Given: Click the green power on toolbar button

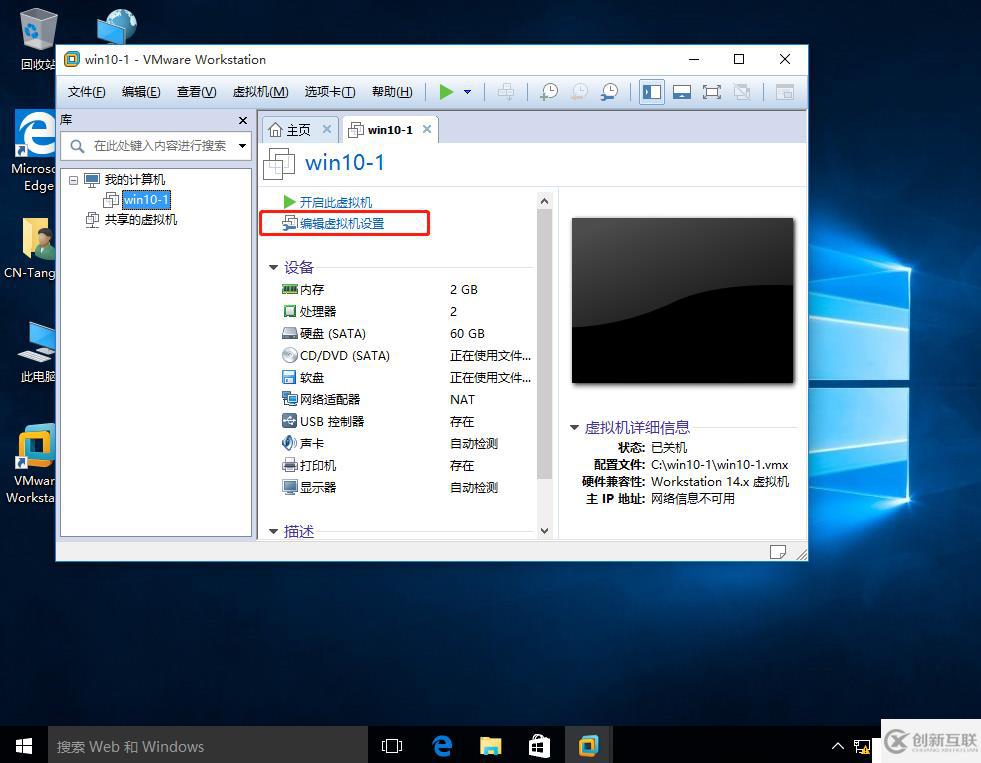Looking at the screenshot, I should (x=446, y=92).
